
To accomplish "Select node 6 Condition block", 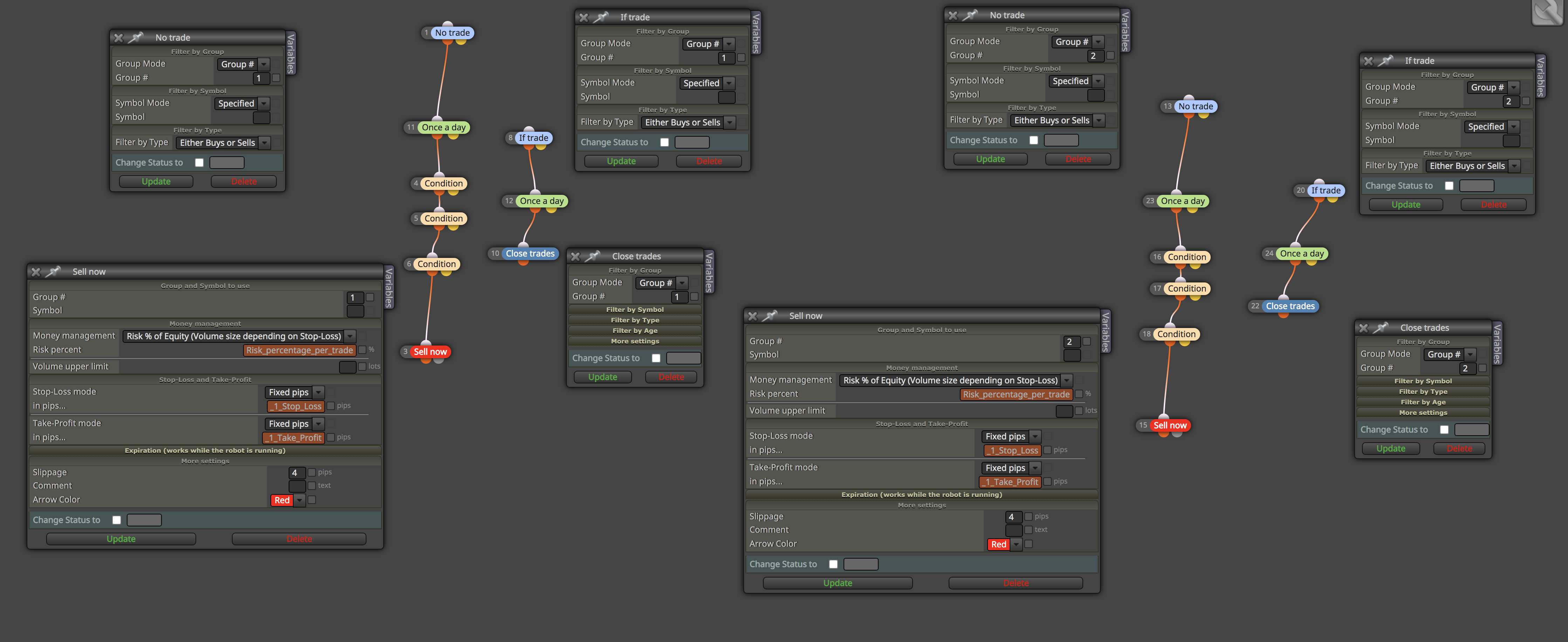I will [x=436, y=264].
